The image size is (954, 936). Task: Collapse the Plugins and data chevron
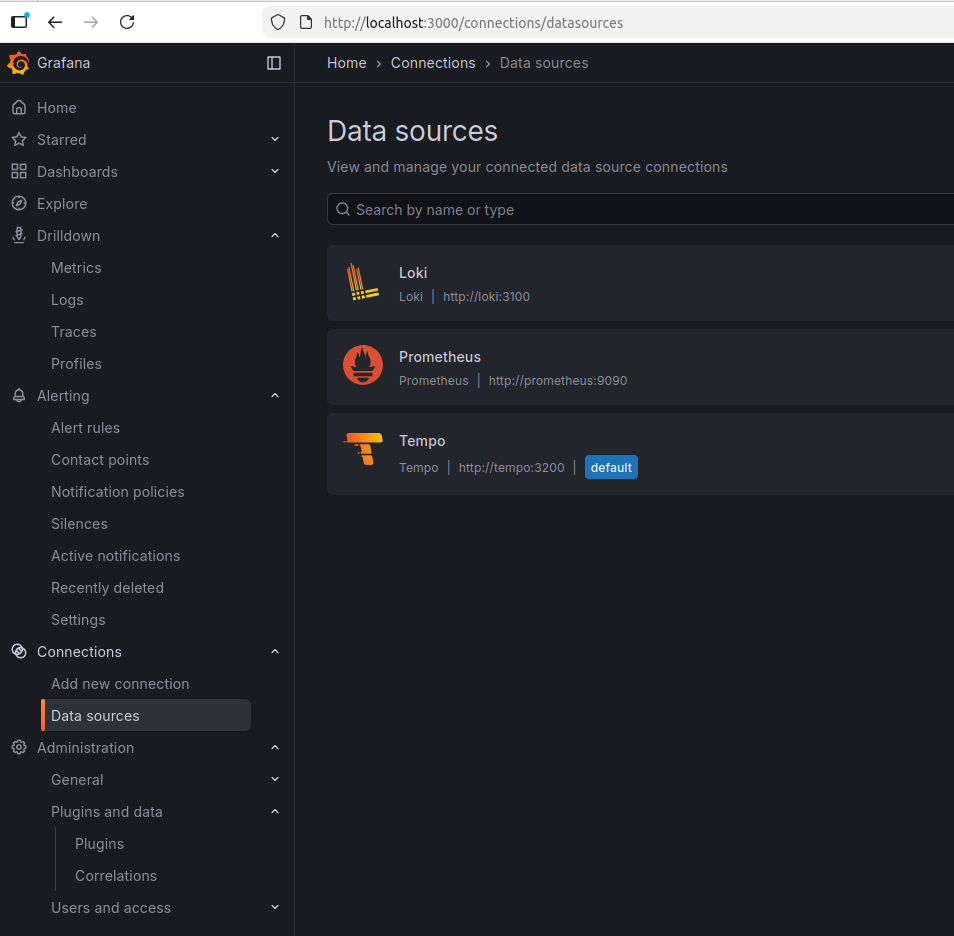[x=275, y=812]
